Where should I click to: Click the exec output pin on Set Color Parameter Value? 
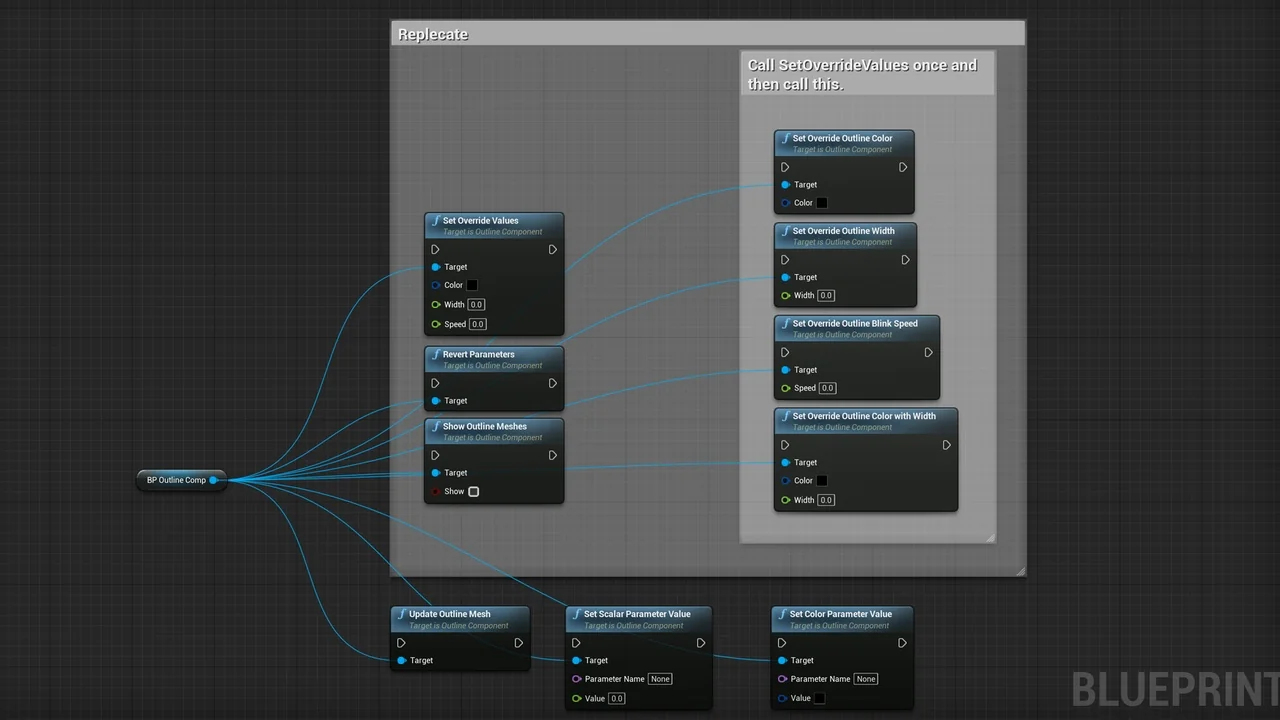tap(901, 643)
